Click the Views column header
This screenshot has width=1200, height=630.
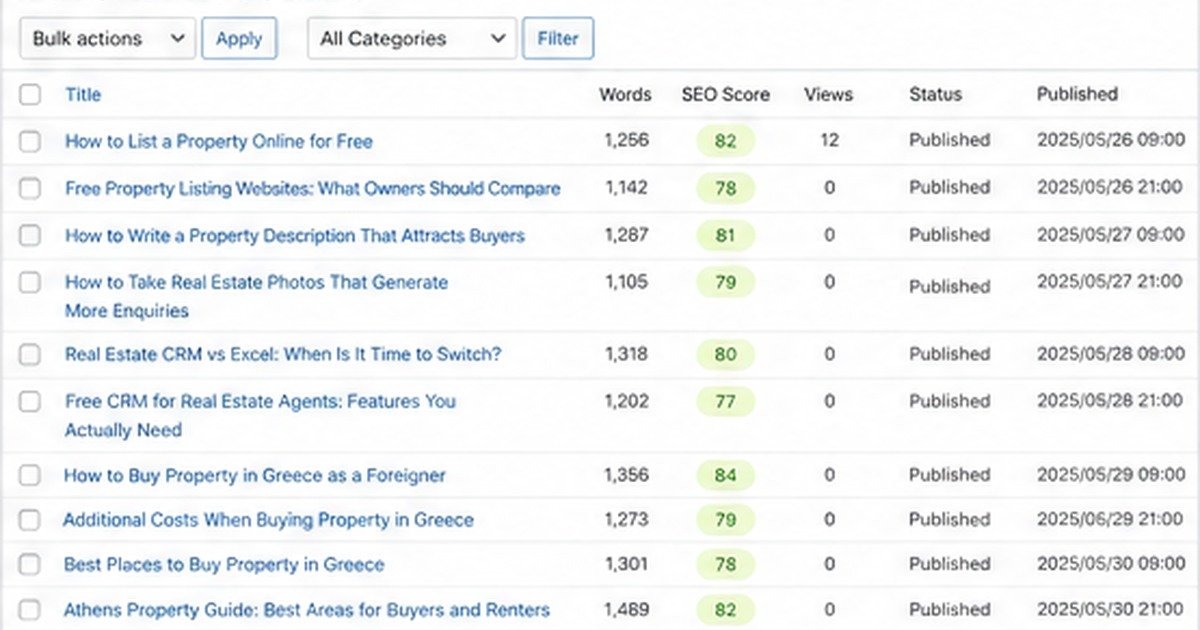click(x=828, y=95)
